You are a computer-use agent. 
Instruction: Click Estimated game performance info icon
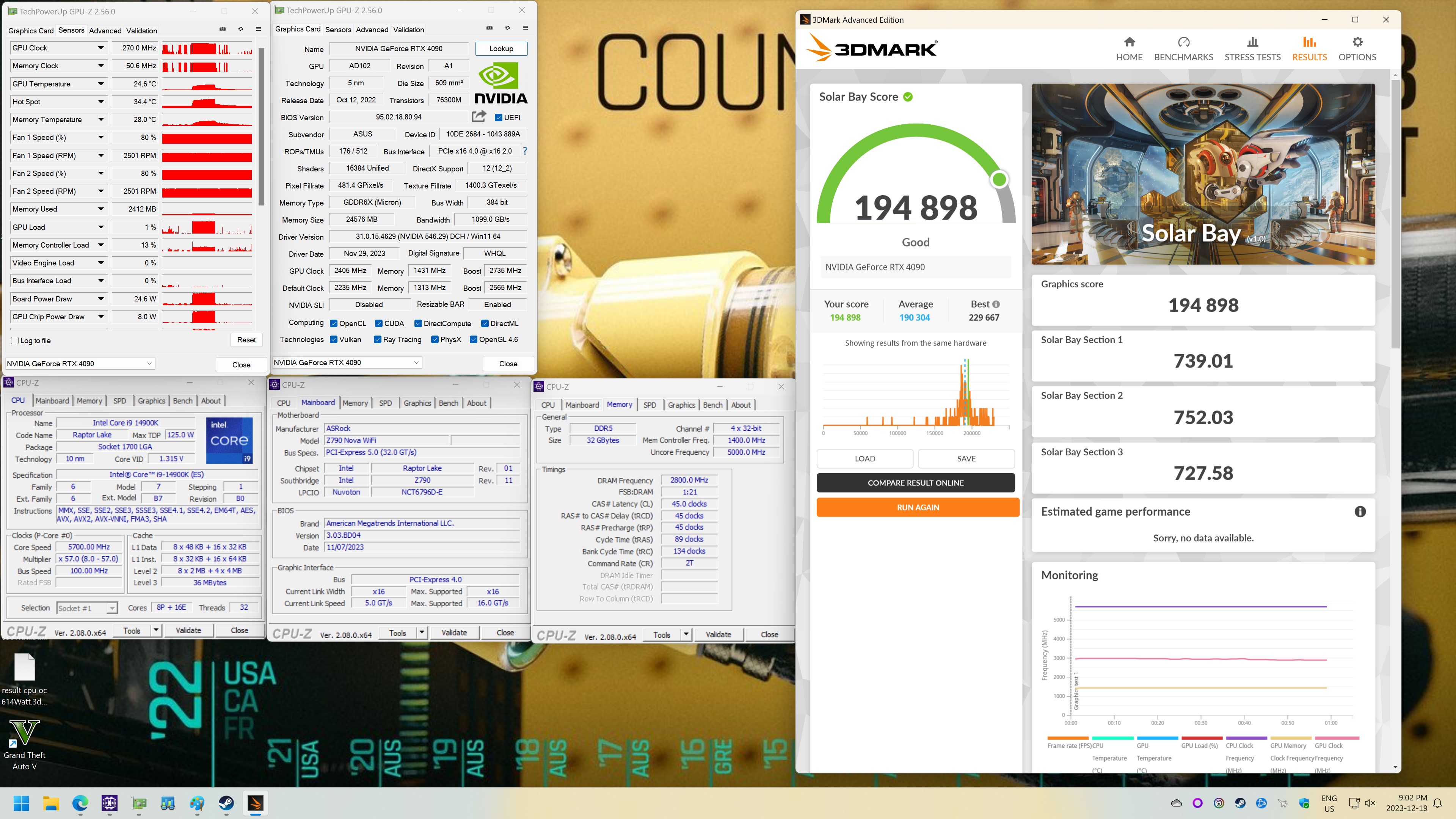[1360, 511]
